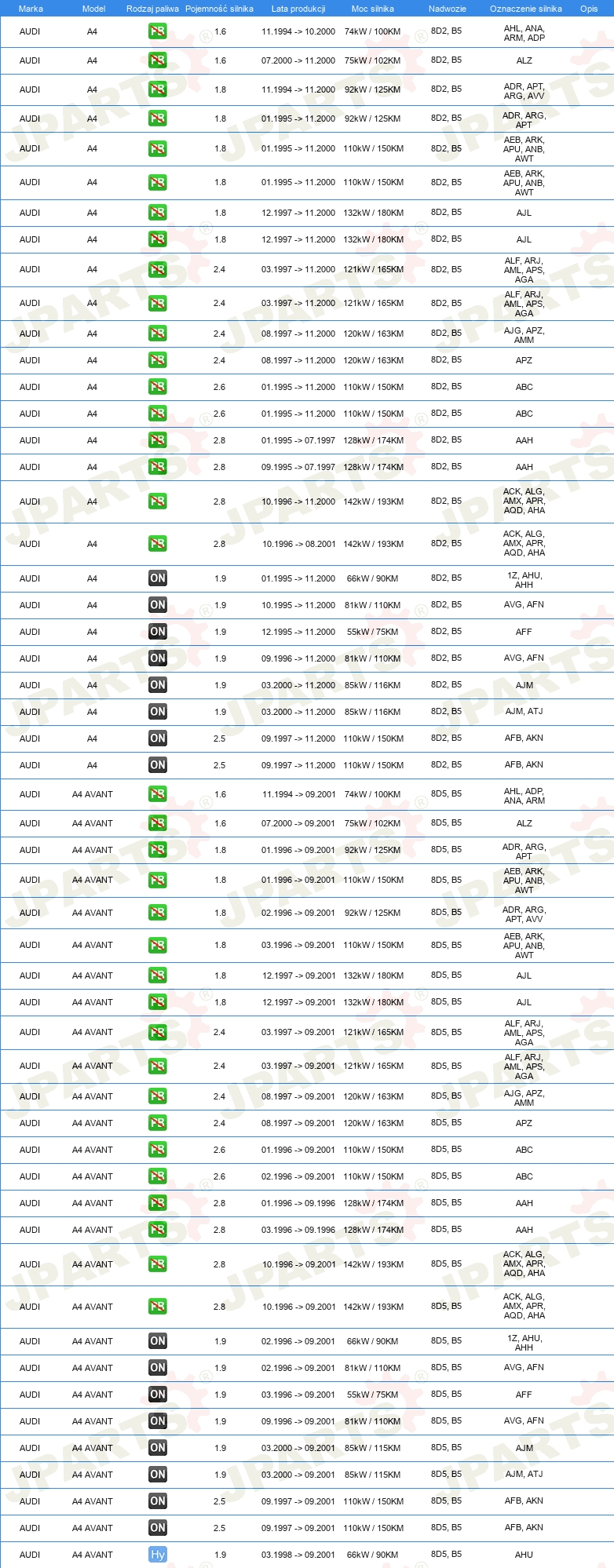
Task: Click '75kW / 102KM' in A4 AVANT row
Action: (x=372, y=823)
